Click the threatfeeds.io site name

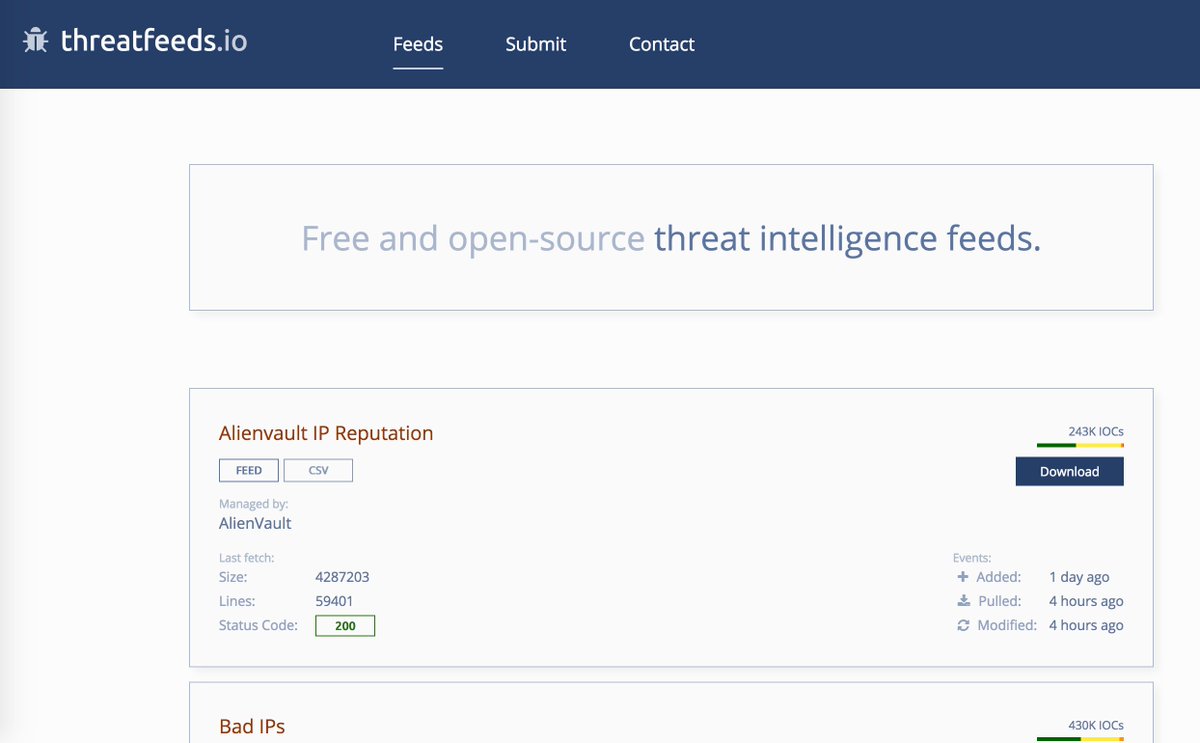tap(154, 40)
